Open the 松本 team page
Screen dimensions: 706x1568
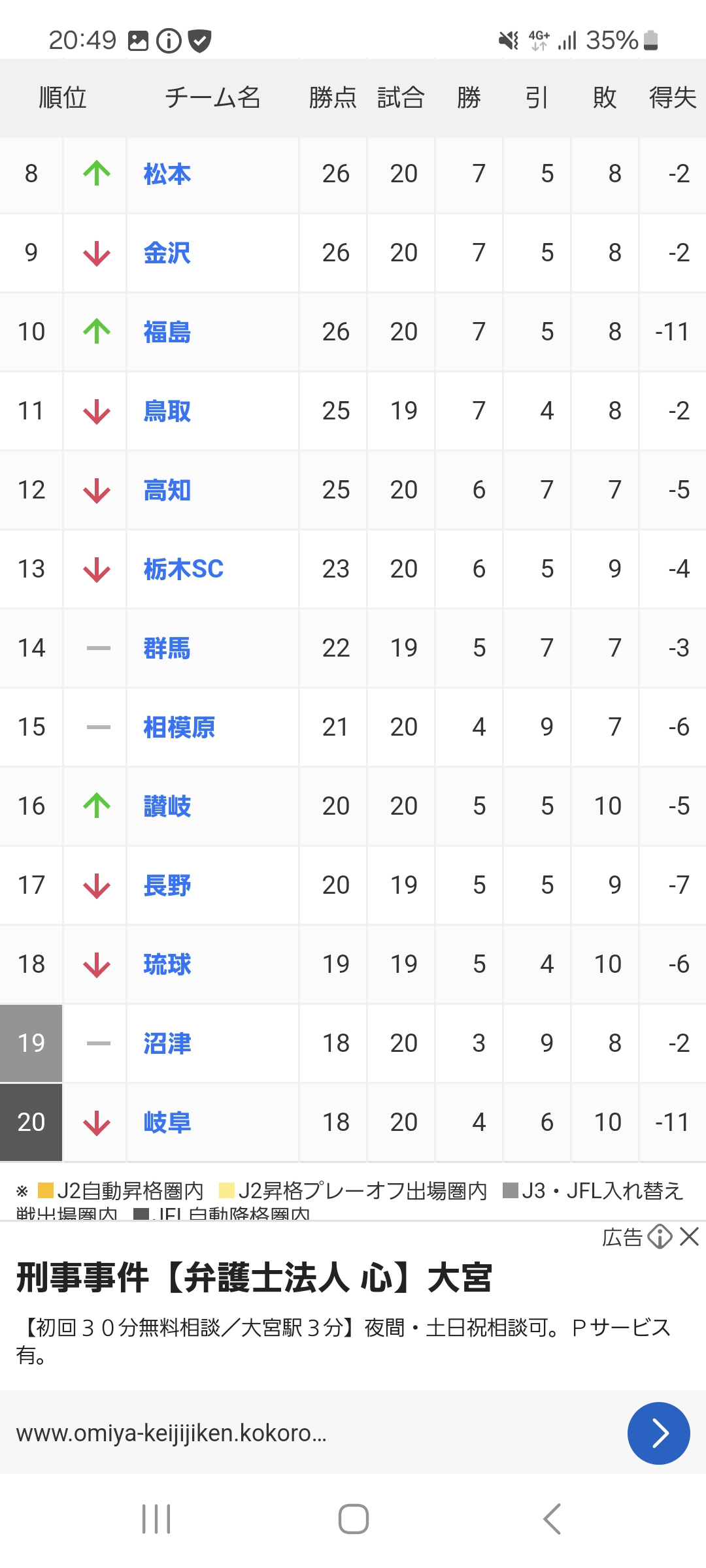(167, 174)
